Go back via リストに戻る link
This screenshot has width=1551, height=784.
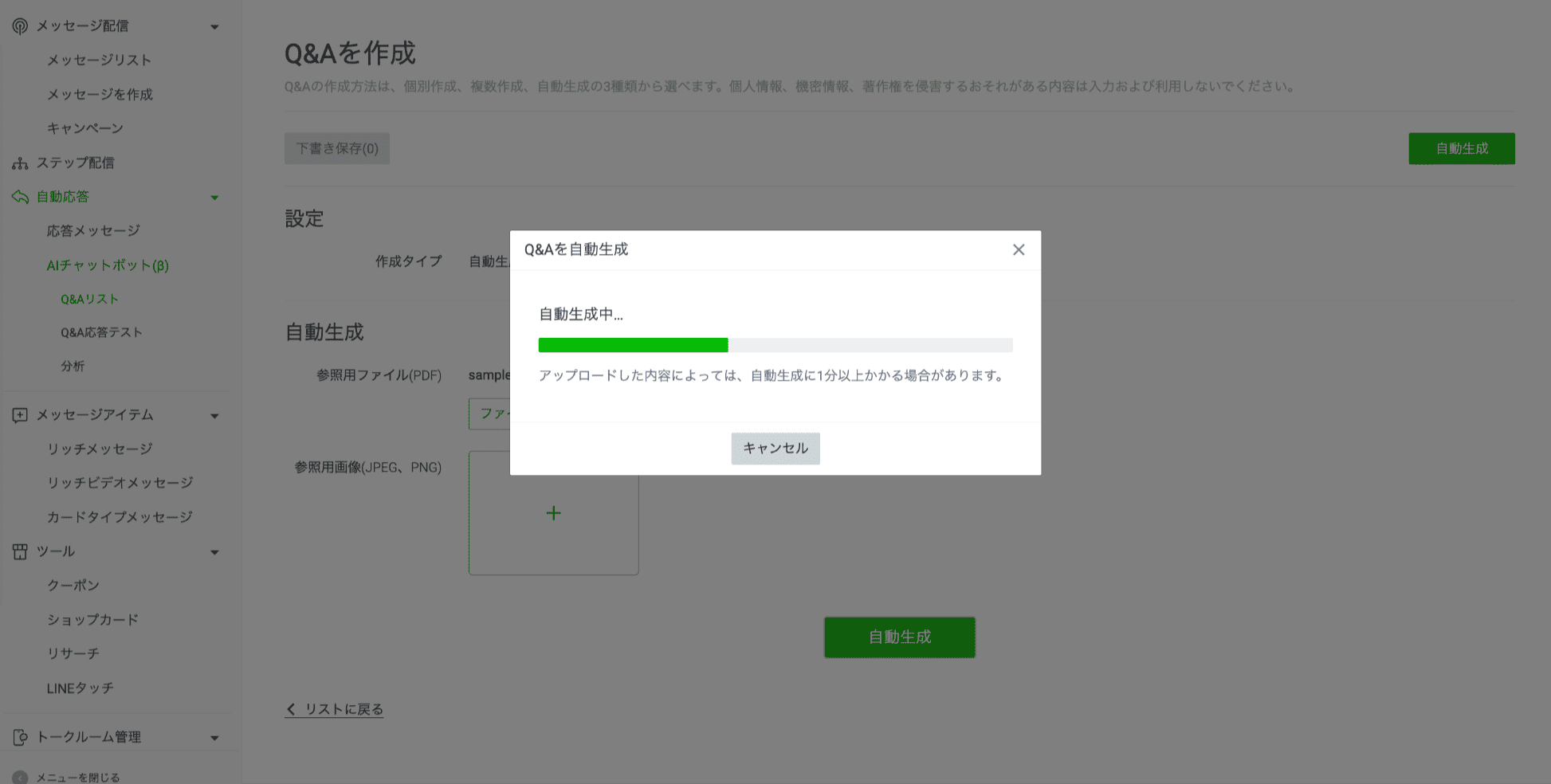click(334, 708)
